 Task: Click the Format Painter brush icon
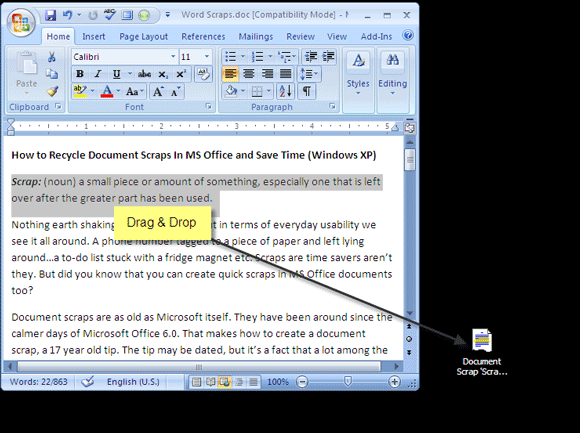pyautogui.click(x=52, y=91)
